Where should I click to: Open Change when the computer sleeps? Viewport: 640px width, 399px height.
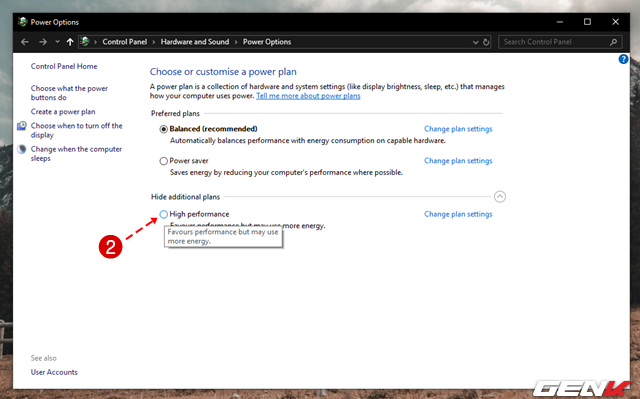tap(76, 154)
